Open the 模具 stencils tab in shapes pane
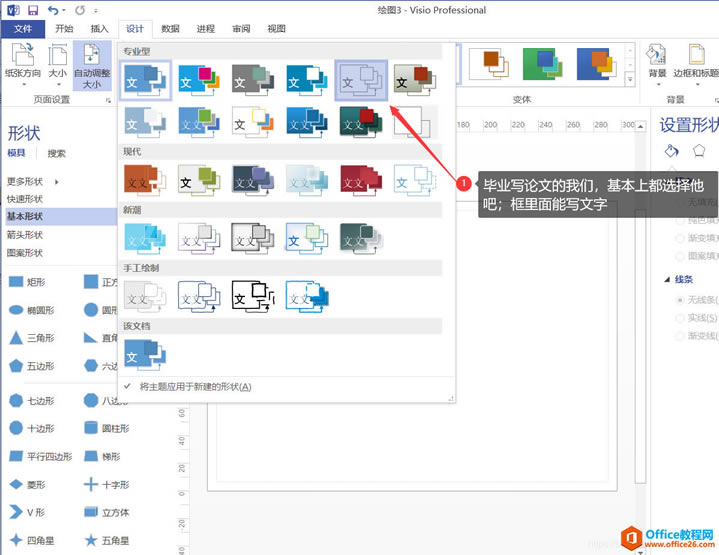Viewport: 719px width, 555px height. pyautogui.click(x=17, y=153)
